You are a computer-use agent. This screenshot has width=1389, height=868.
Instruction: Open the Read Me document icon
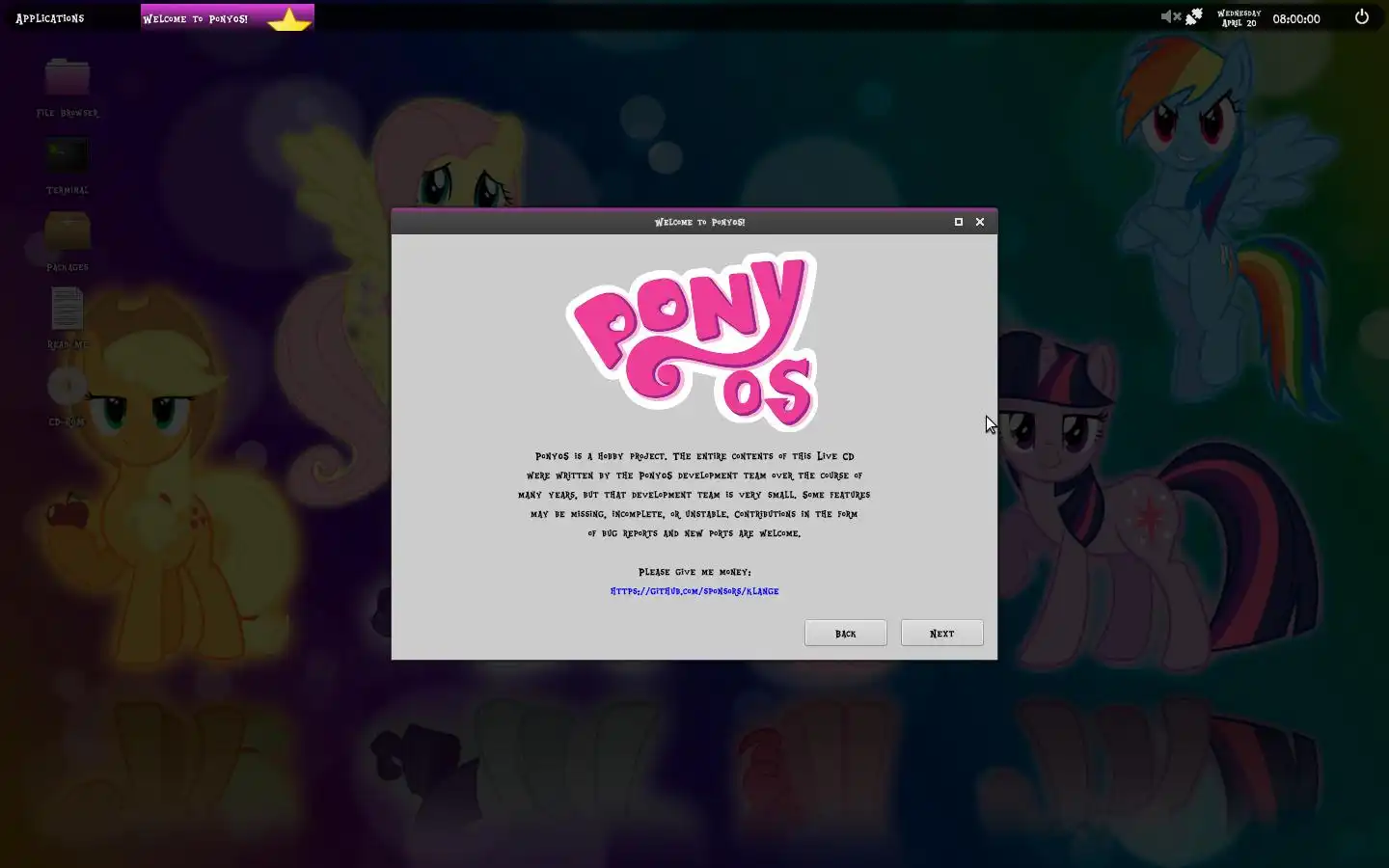(x=68, y=318)
